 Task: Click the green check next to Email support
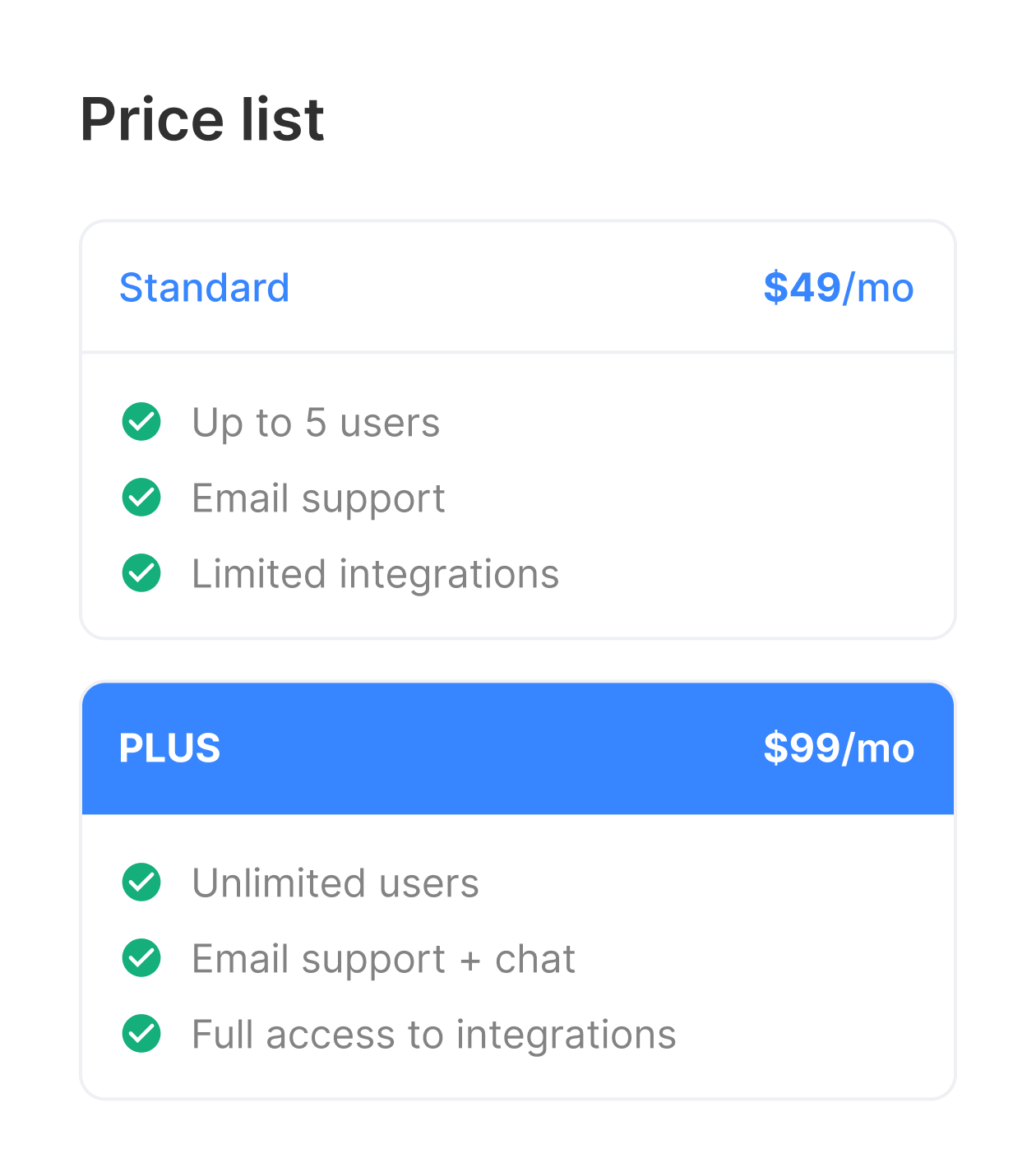(141, 498)
